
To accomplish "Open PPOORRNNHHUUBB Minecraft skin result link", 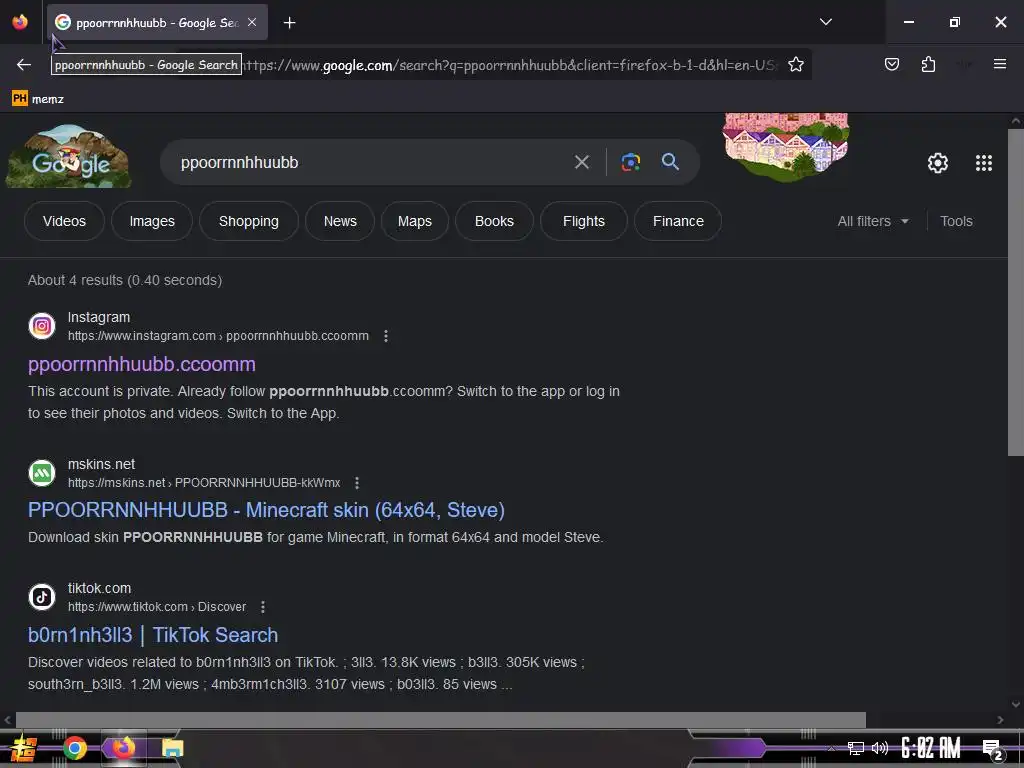I will pos(266,510).
